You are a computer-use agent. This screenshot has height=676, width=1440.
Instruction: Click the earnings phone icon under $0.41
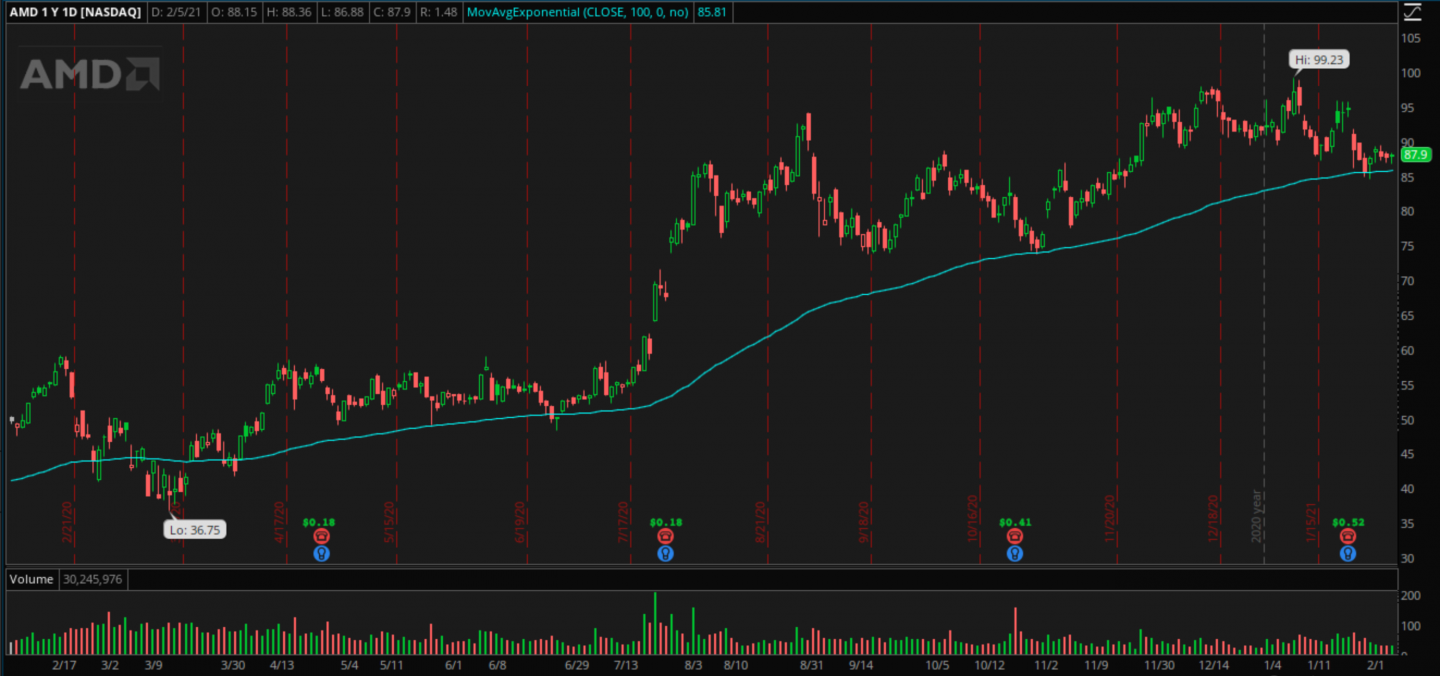(1015, 537)
